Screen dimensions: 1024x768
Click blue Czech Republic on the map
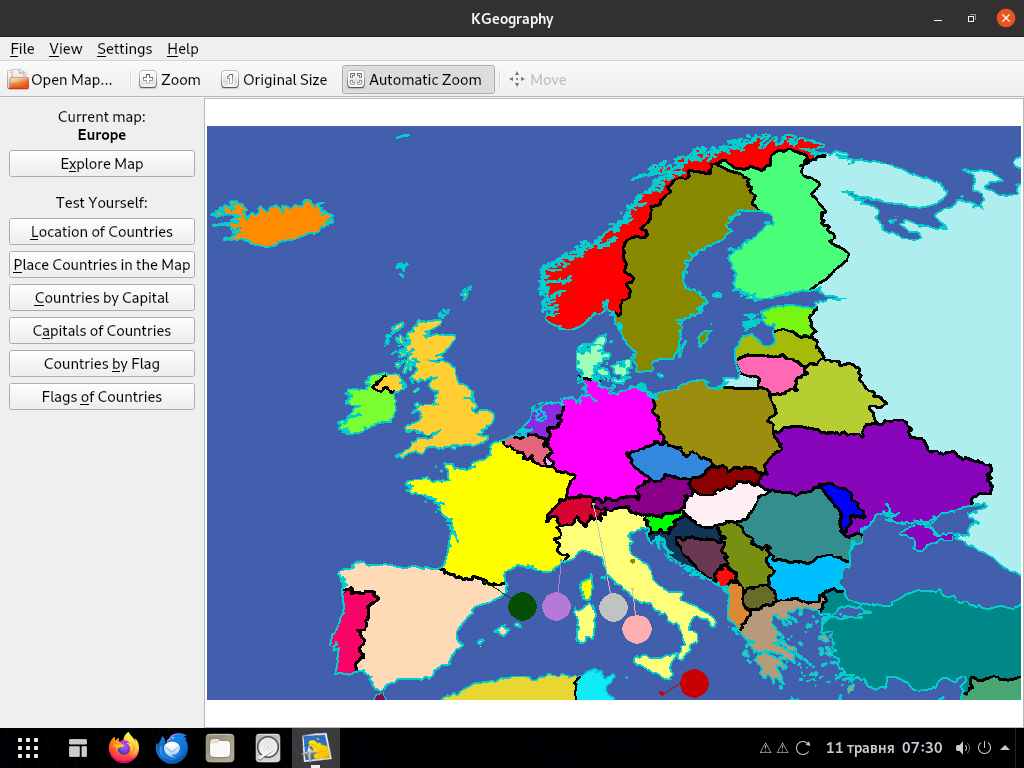click(669, 460)
